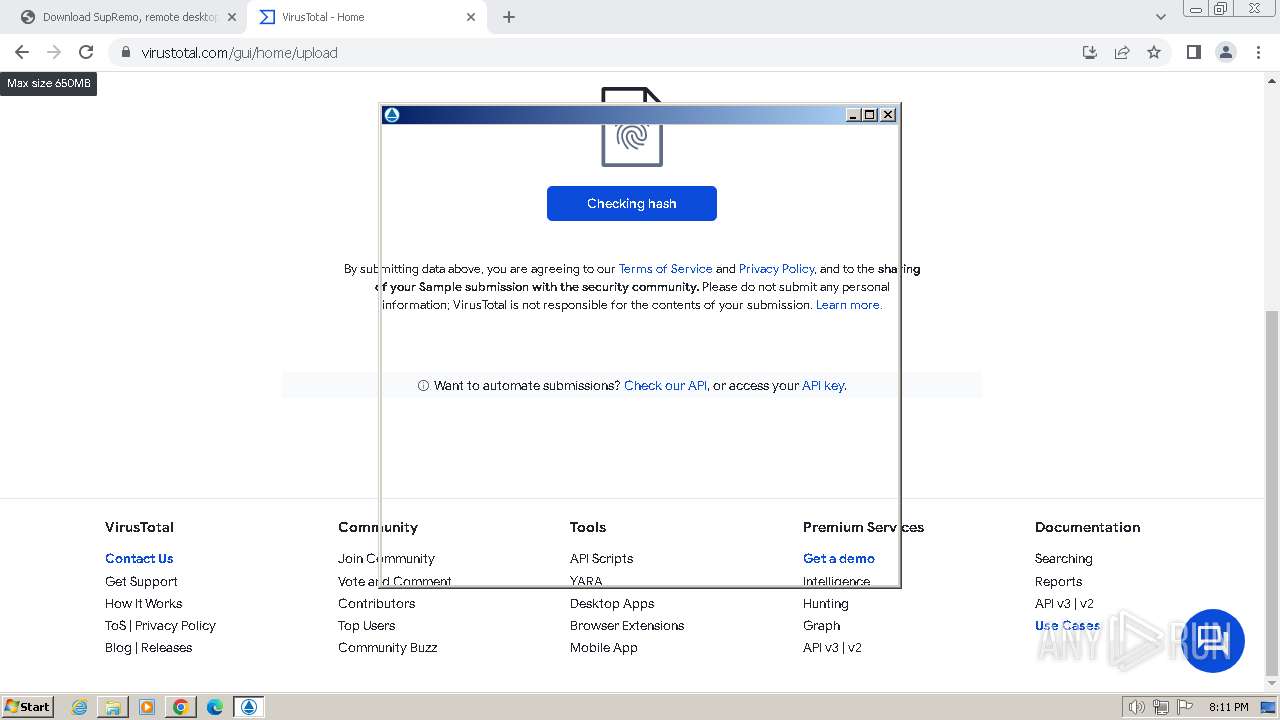Viewport: 1280px width, 720px height.
Task: Open How It Works footer link
Action: click(x=144, y=603)
